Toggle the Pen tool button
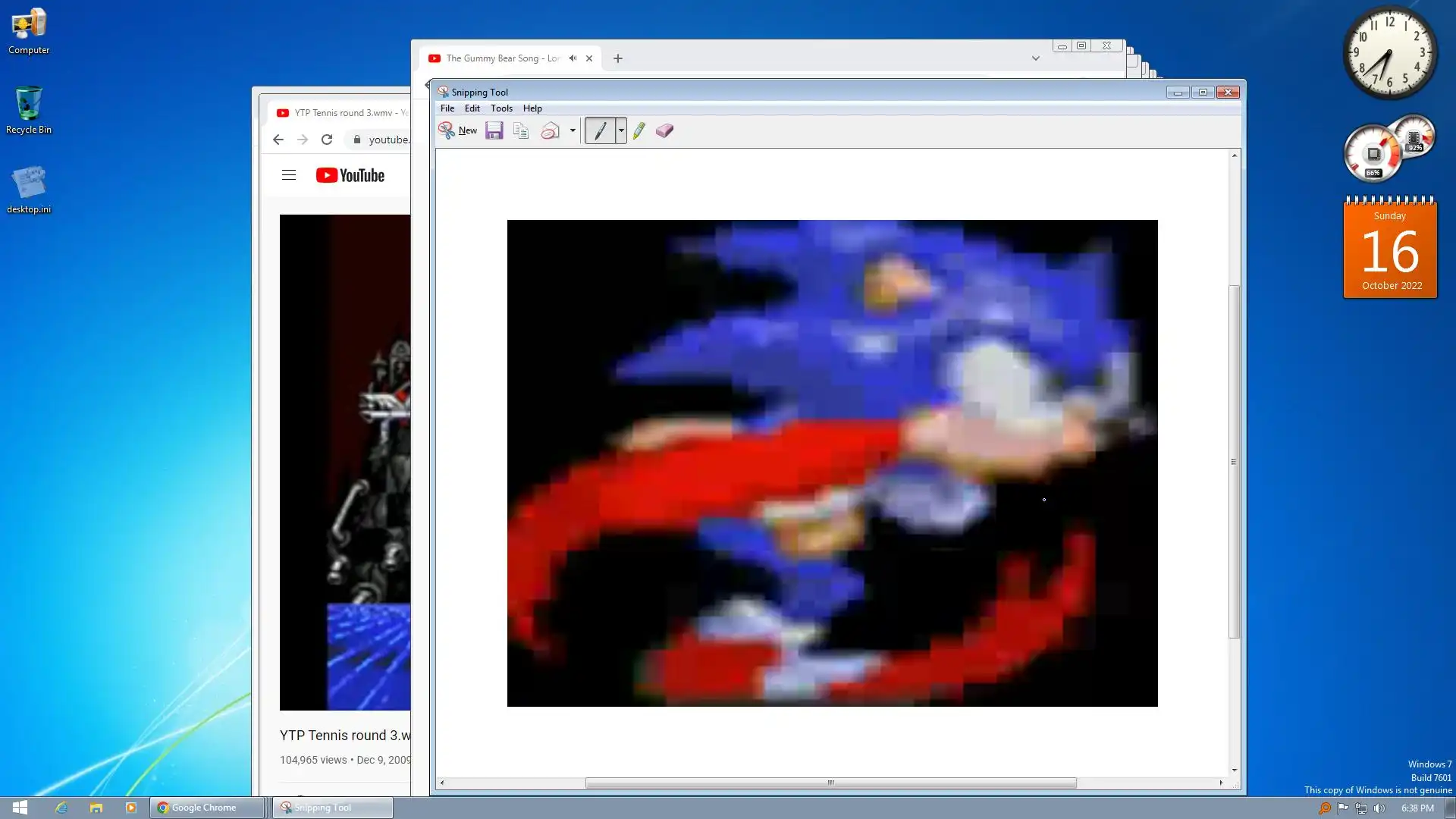 600,130
